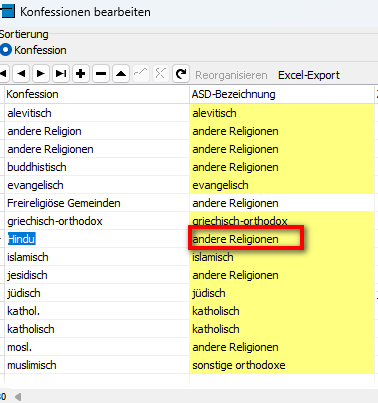Click ASD-Bezeichnung cell in alevitisch row
Image resolution: width=378 pixels, height=403 pixels.
(x=282, y=113)
